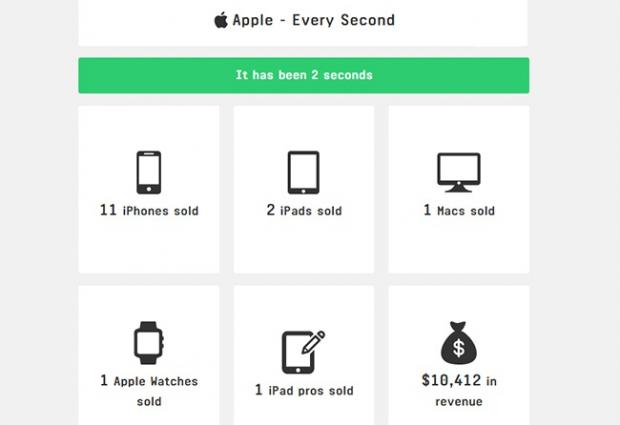
Task: Click the iPhone icon
Action: click(148, 172)
